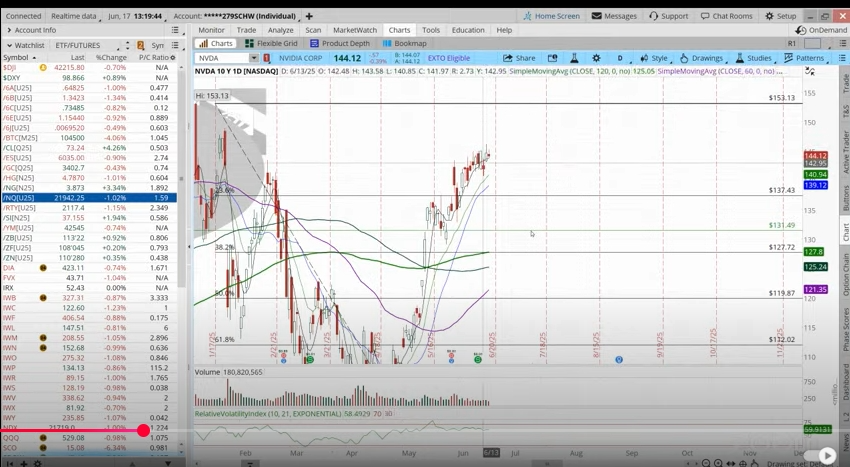Click the Phase Scores side tab
This screenshot has height=467, width=850.
[845, 329]
